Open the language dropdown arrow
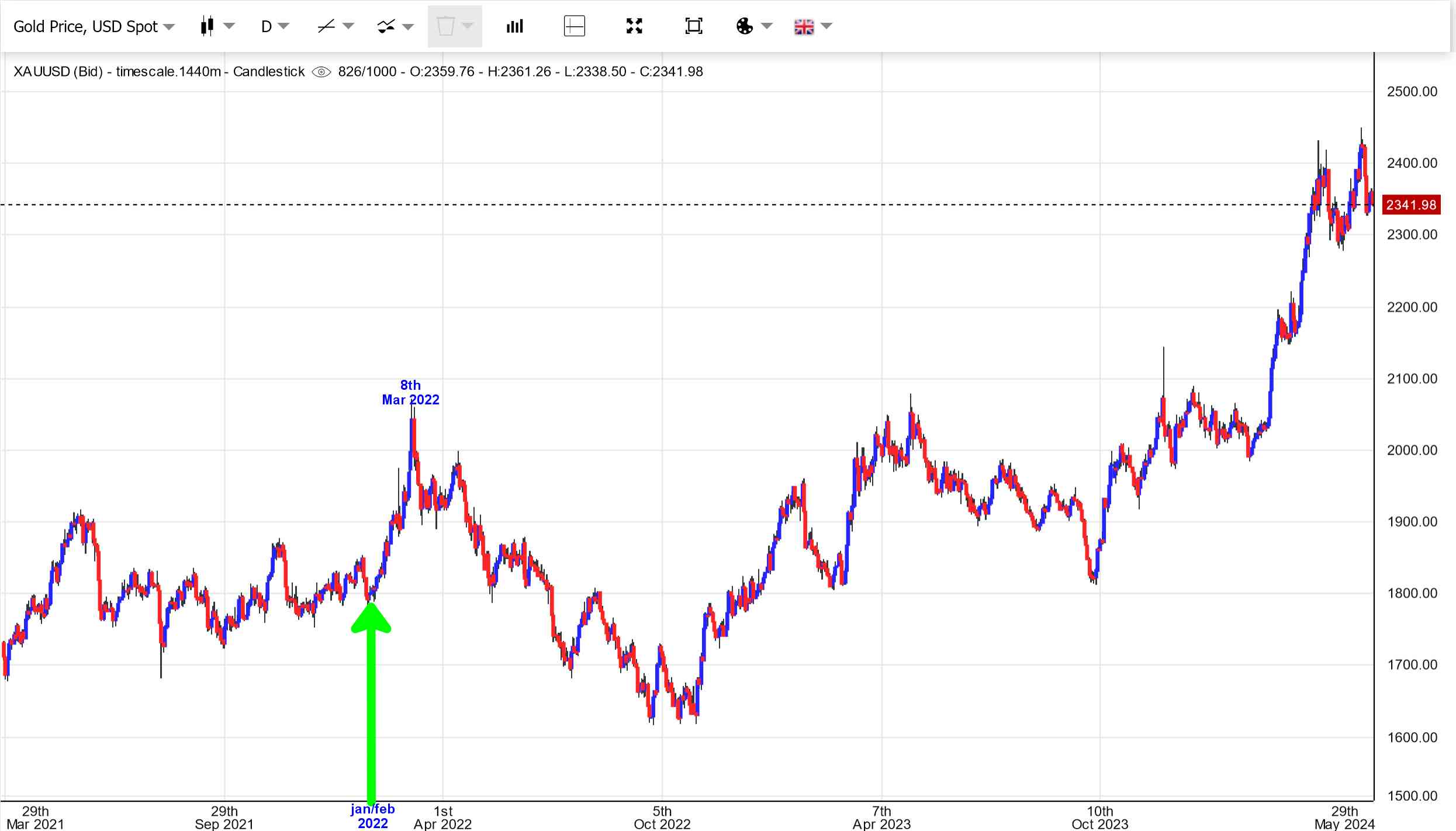This screenshot has height=831, width=1456. coord(826,26)
